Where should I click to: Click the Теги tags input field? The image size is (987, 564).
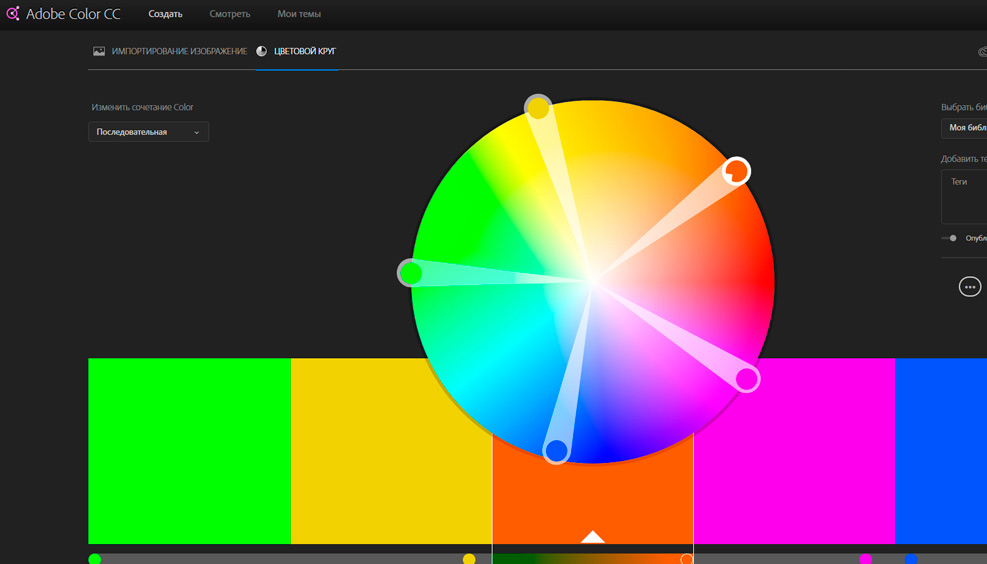click(965, 196)
